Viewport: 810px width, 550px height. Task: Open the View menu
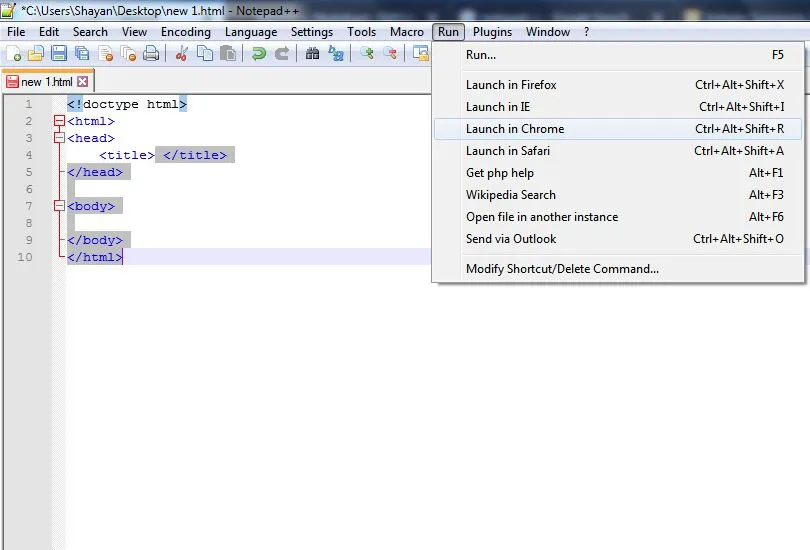tap(134, 32)
